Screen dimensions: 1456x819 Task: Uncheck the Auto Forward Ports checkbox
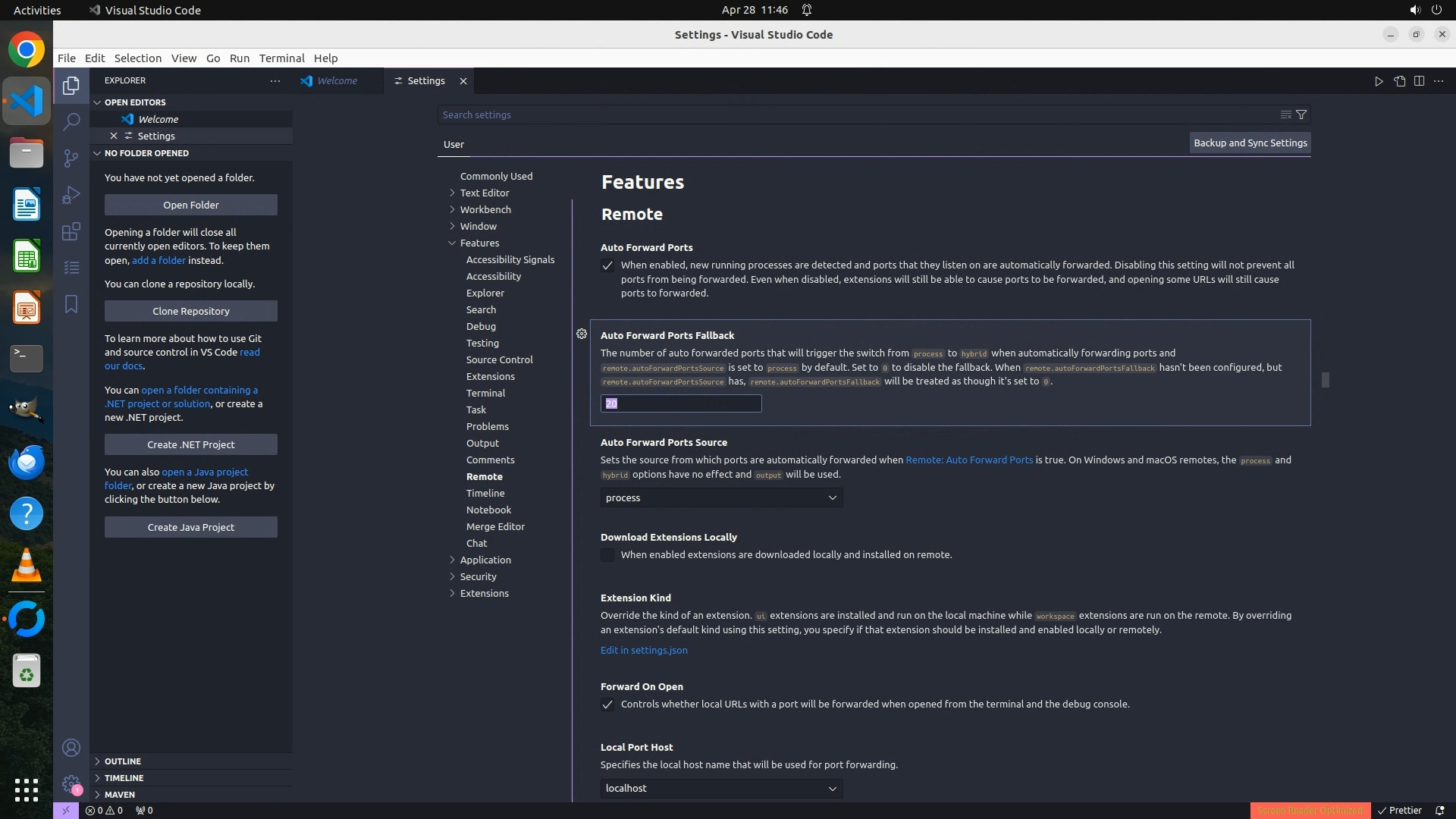607,265
